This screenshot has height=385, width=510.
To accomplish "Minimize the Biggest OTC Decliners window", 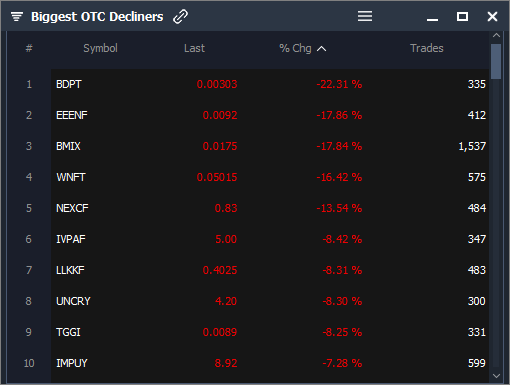I will pos(432,19).
